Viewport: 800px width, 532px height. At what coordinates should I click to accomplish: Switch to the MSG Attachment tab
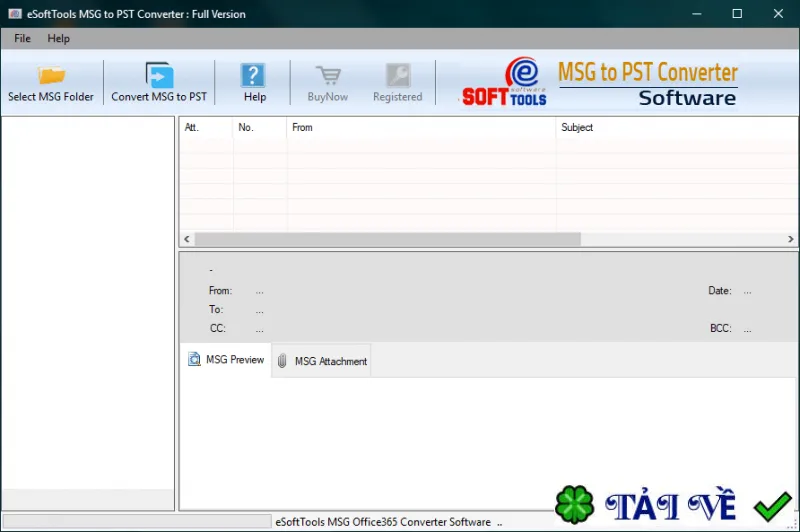321,361
